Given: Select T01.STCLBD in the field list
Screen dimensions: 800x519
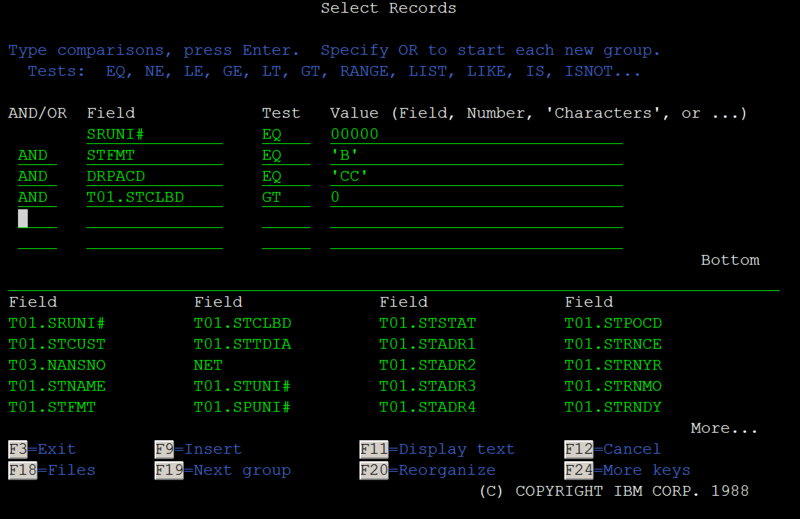Looking at the screenshot, I should (x=242, y=324).
